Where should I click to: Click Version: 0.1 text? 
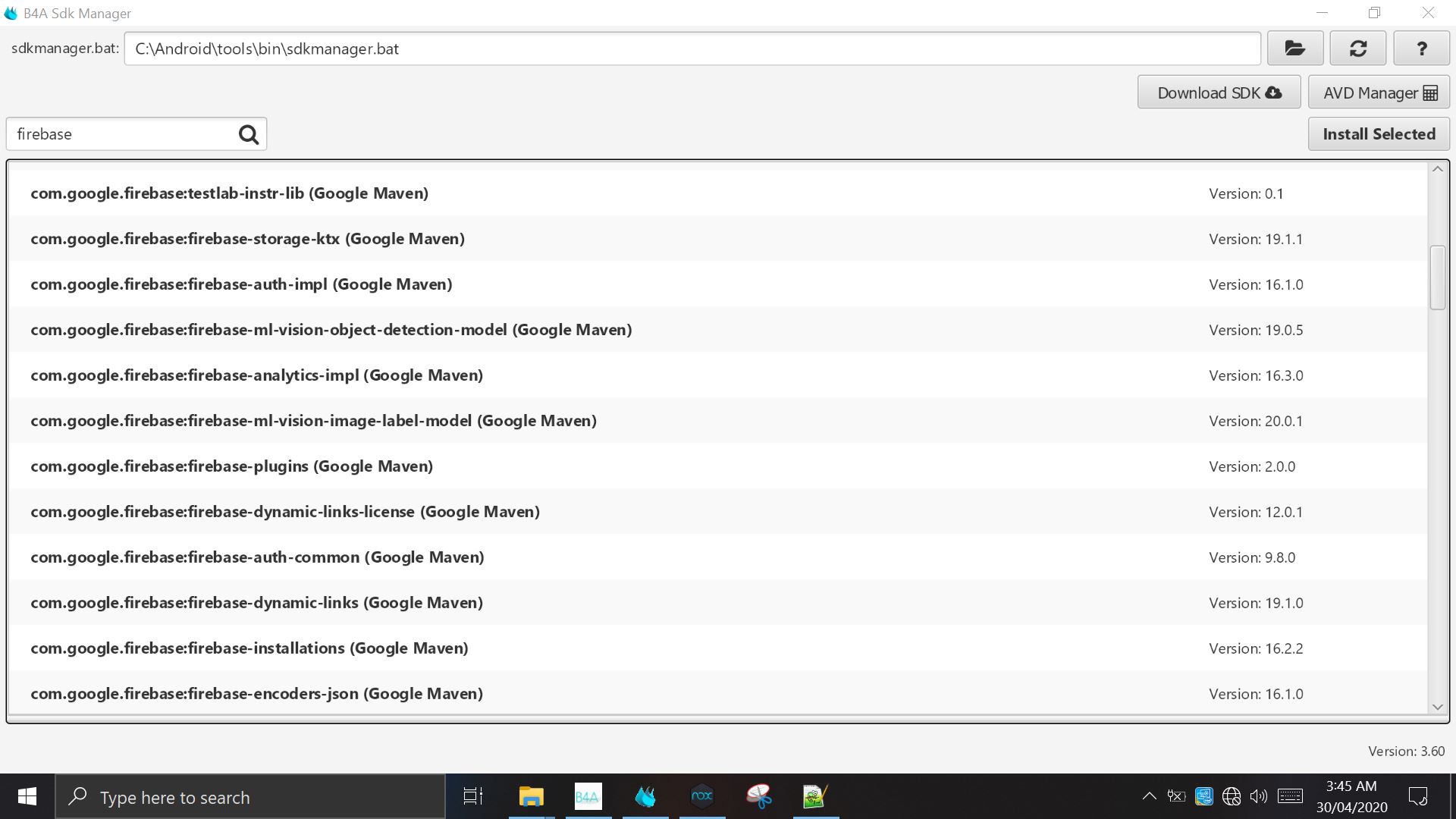(x=1246, y=193)
